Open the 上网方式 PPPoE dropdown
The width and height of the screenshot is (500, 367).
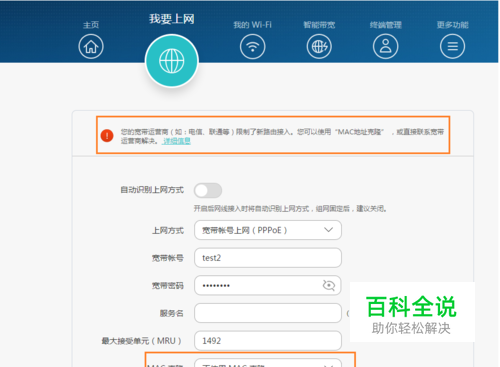pyautogui.click(x=268, y=230)
